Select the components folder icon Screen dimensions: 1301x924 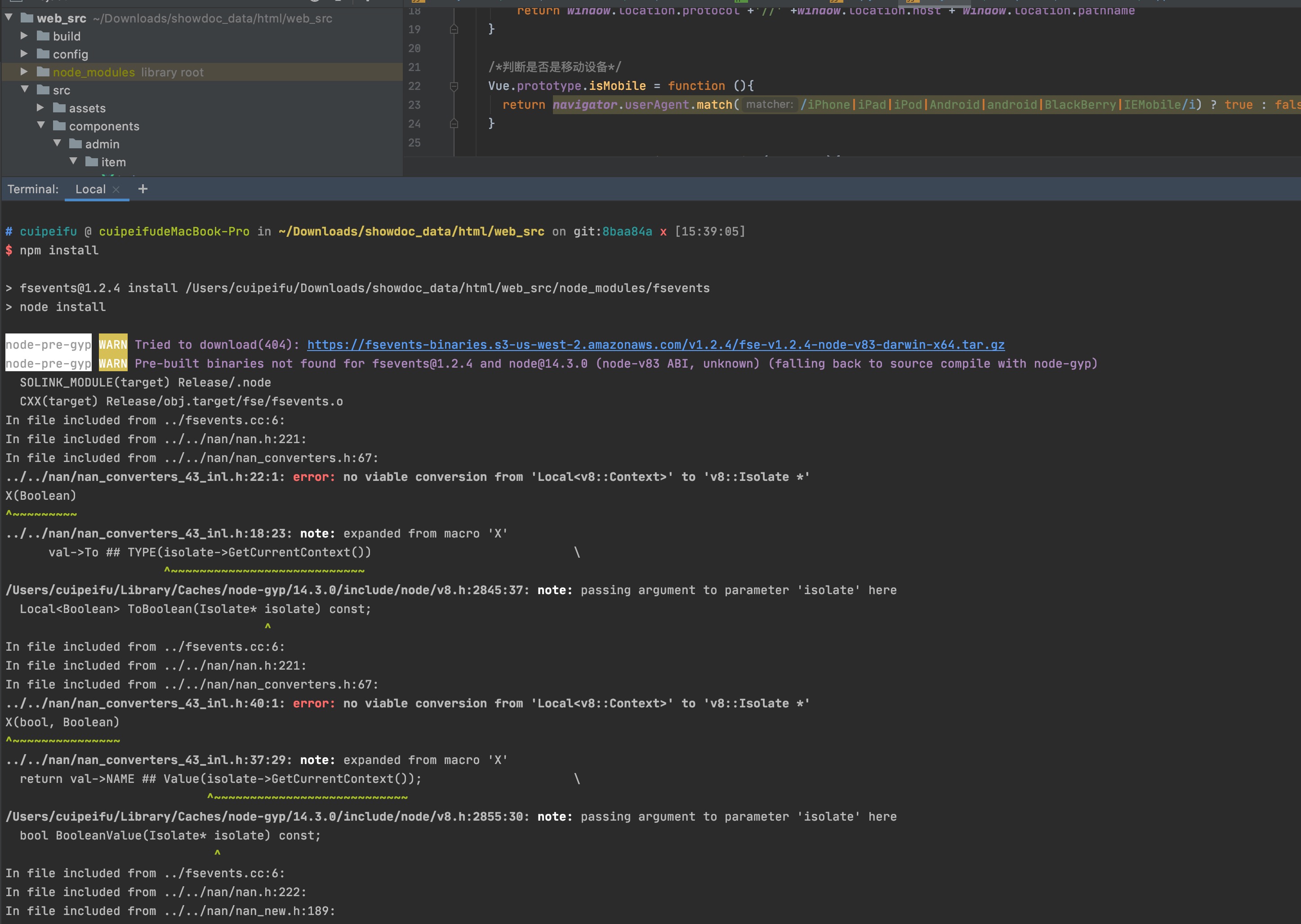(59, 125)
